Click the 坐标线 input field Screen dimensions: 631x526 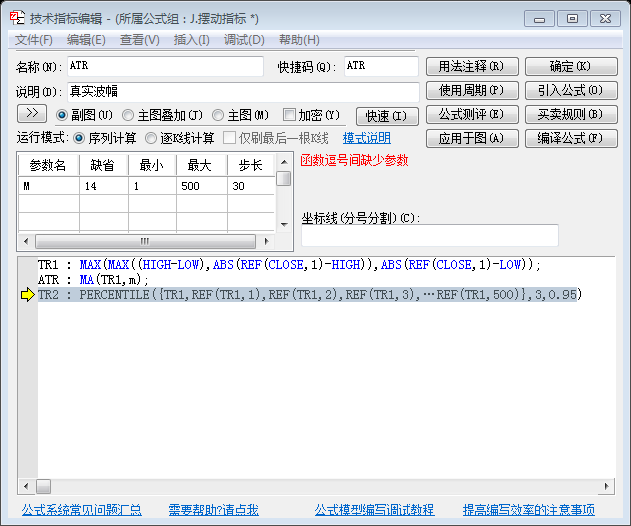pos(430,235)
